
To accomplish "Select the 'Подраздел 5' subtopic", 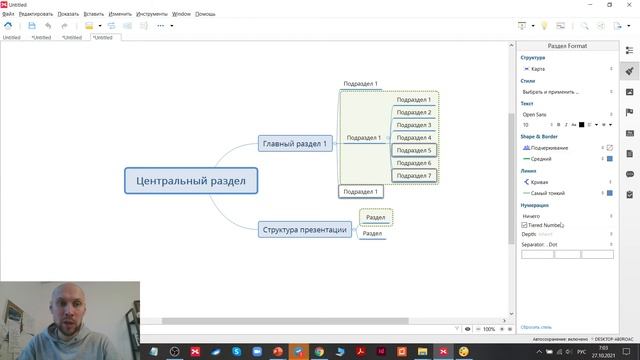I will 414,150.
